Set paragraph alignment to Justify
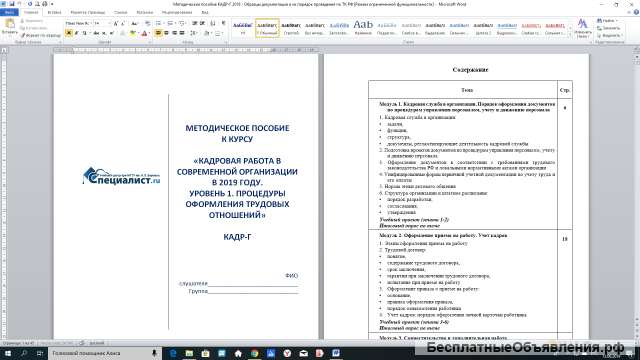Viewport: 640px width, 360px height. tap(182, 33)
